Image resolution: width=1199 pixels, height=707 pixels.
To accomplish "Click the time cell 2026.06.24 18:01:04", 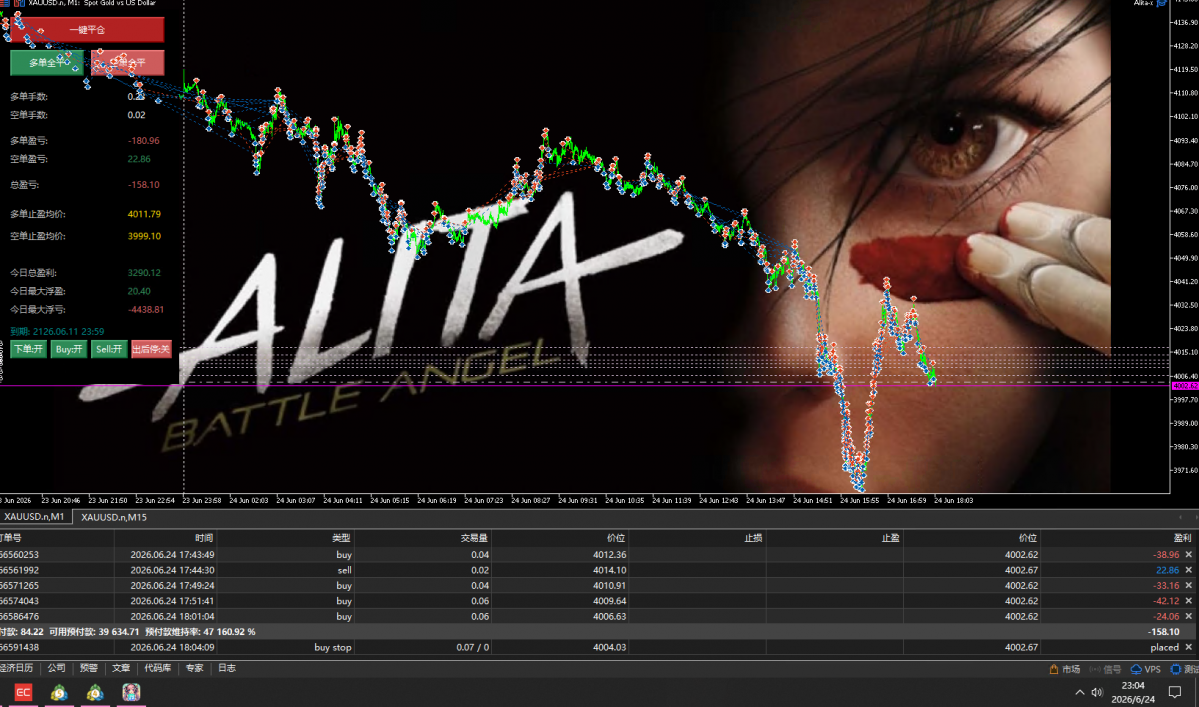I will [x=172, y=616].
